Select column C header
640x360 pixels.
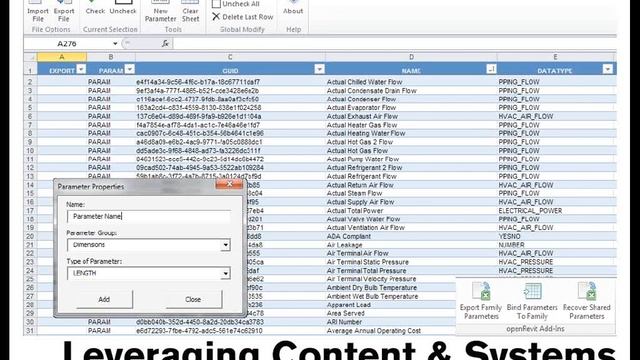tap(230, 57)
